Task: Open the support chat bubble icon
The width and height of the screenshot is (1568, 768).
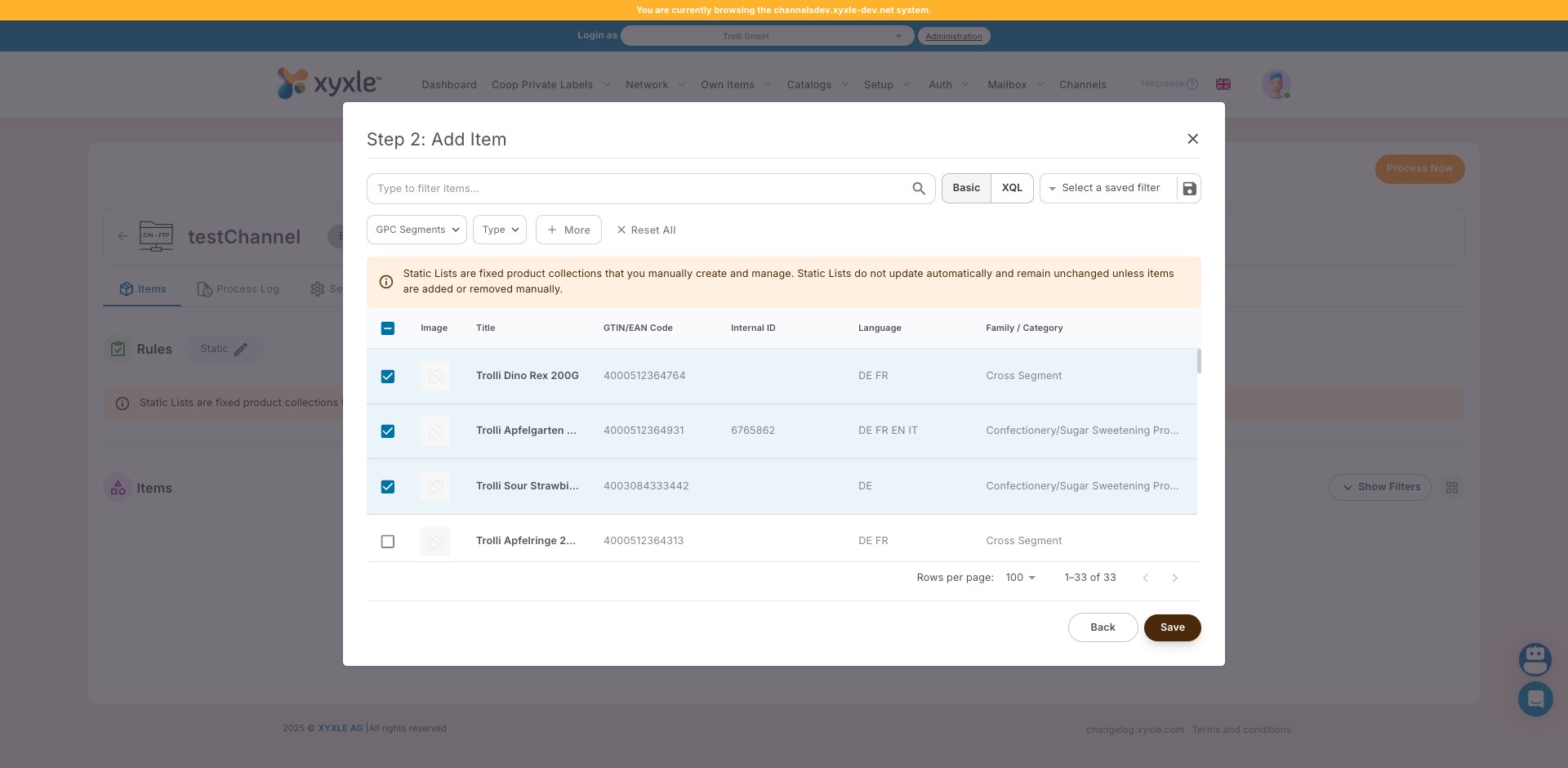Action: pyautogui.click(x=1535, y=699)
